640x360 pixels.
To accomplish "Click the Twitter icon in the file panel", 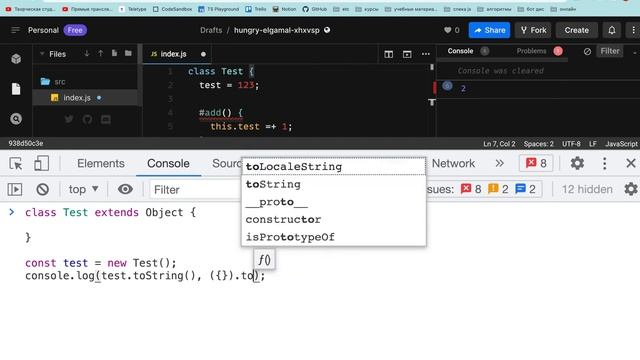I will (69, 119).
